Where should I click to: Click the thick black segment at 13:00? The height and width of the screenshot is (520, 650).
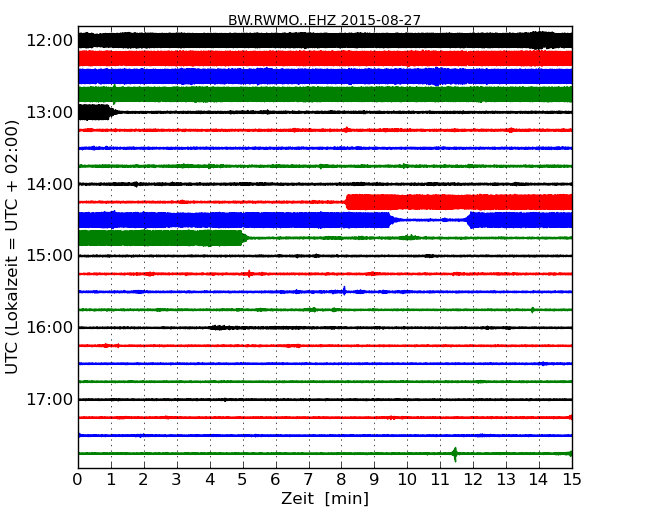[97, 112]
